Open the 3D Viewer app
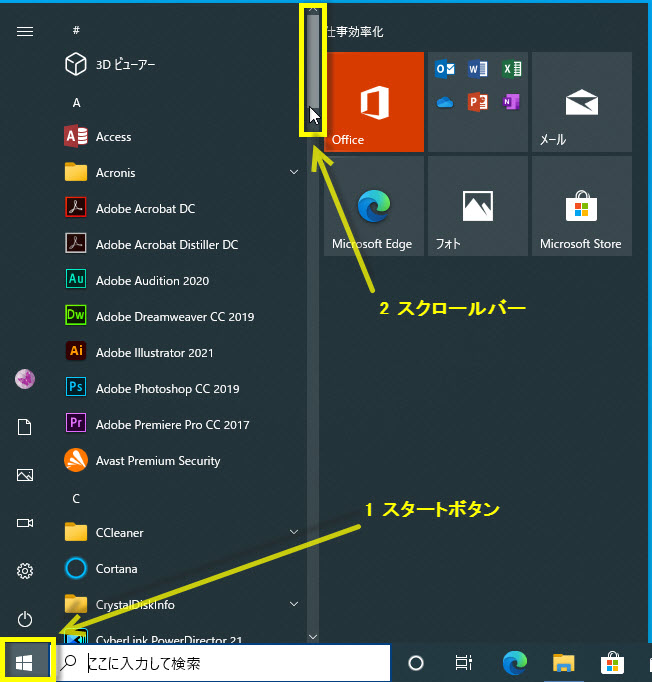 124,65
